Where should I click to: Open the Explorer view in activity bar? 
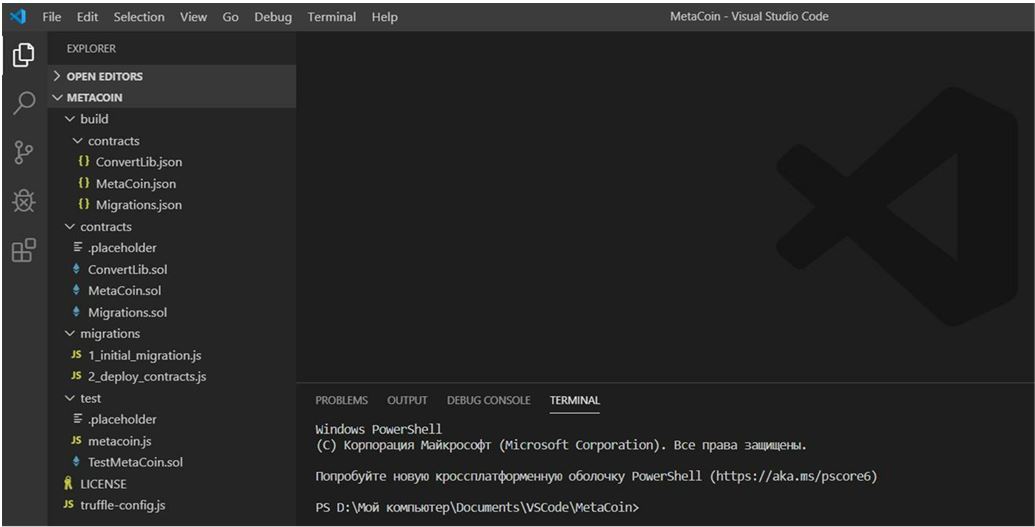(x=23, y=56)
